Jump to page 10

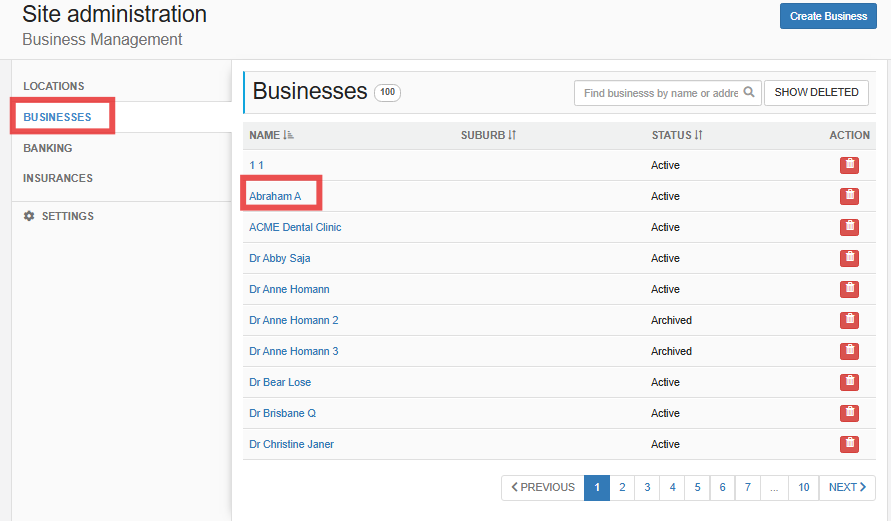803,487
